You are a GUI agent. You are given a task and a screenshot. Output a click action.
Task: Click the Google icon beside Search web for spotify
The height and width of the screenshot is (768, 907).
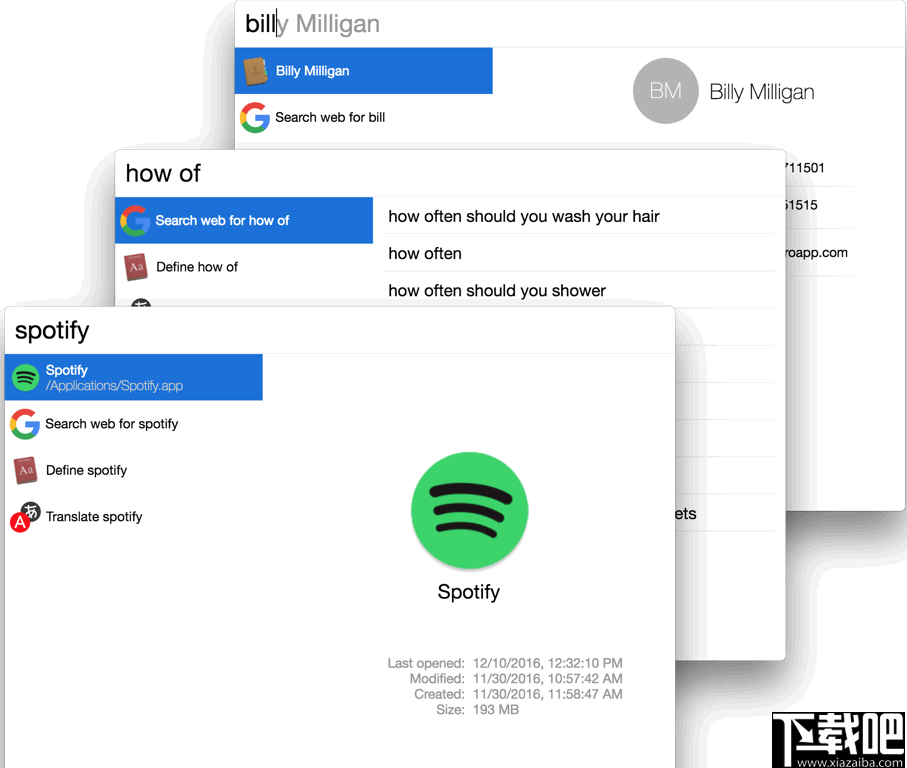point(25,424)
